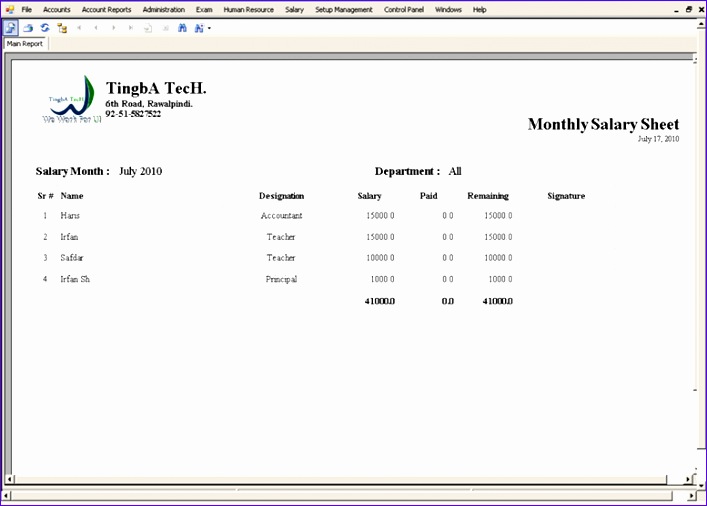707x506 pixels.
Task: Click the '6th Road, Rawalpindi.' address text
Action: point(149,104)
